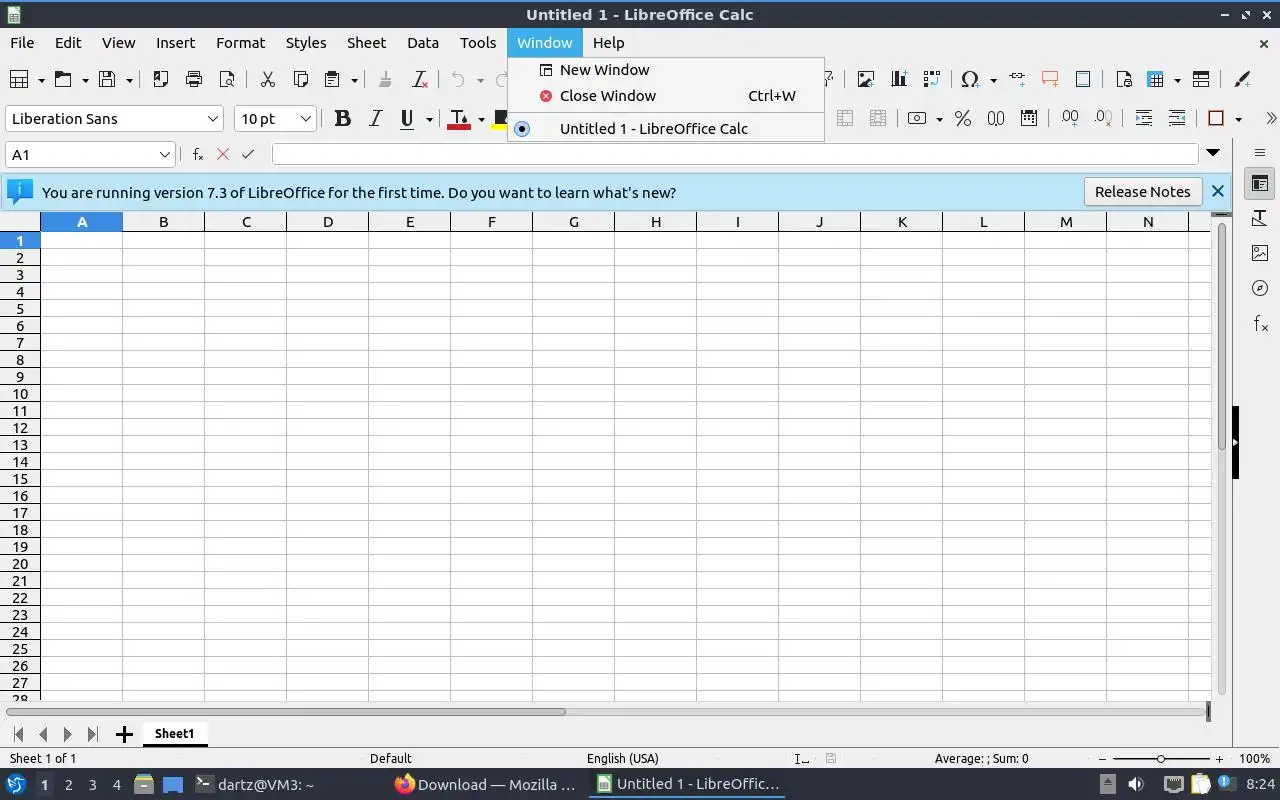Open Borders dropdown arrow
The height and width of the screenshot is (800, 1280).
pos(1238,119)
